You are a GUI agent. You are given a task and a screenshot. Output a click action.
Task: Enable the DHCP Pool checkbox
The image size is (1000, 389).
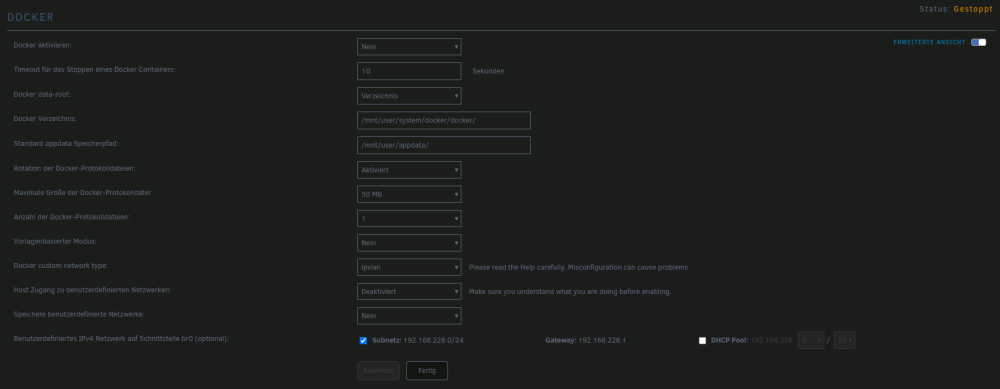pos(702,341)
